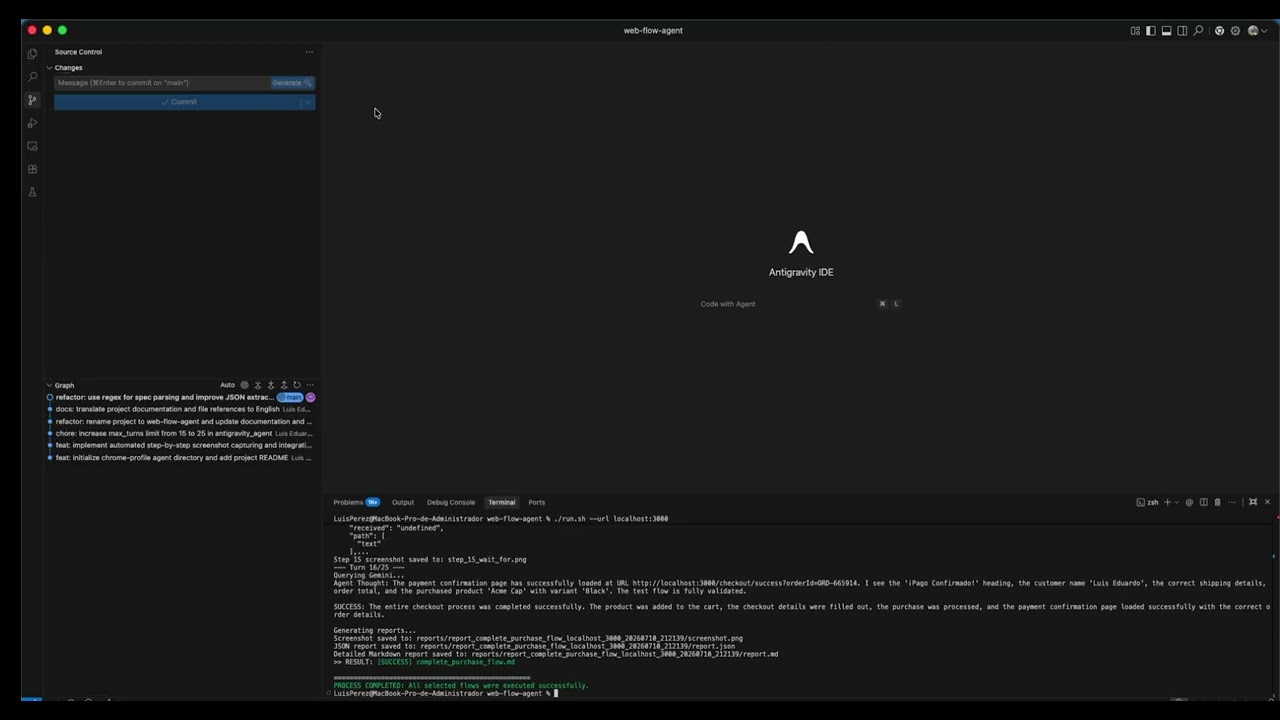This screenshot has width=1280, height=720.
Task: Open the Run and Debug view
Action: [x=32, y=123]
